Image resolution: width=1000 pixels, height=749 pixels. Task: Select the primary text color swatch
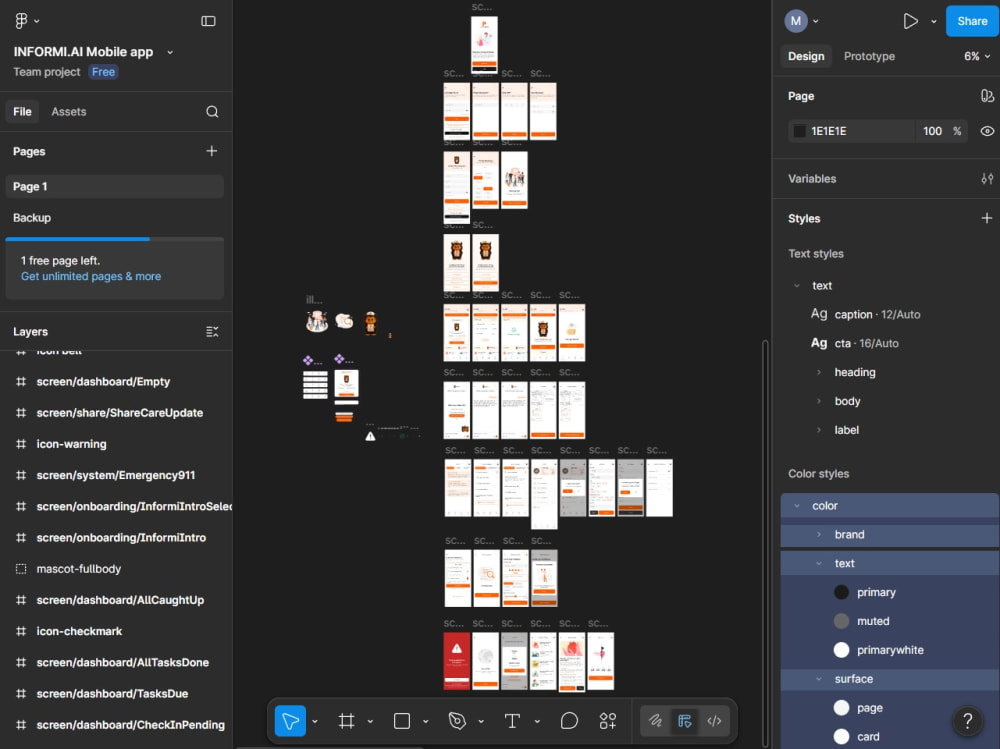click(841, 592)
